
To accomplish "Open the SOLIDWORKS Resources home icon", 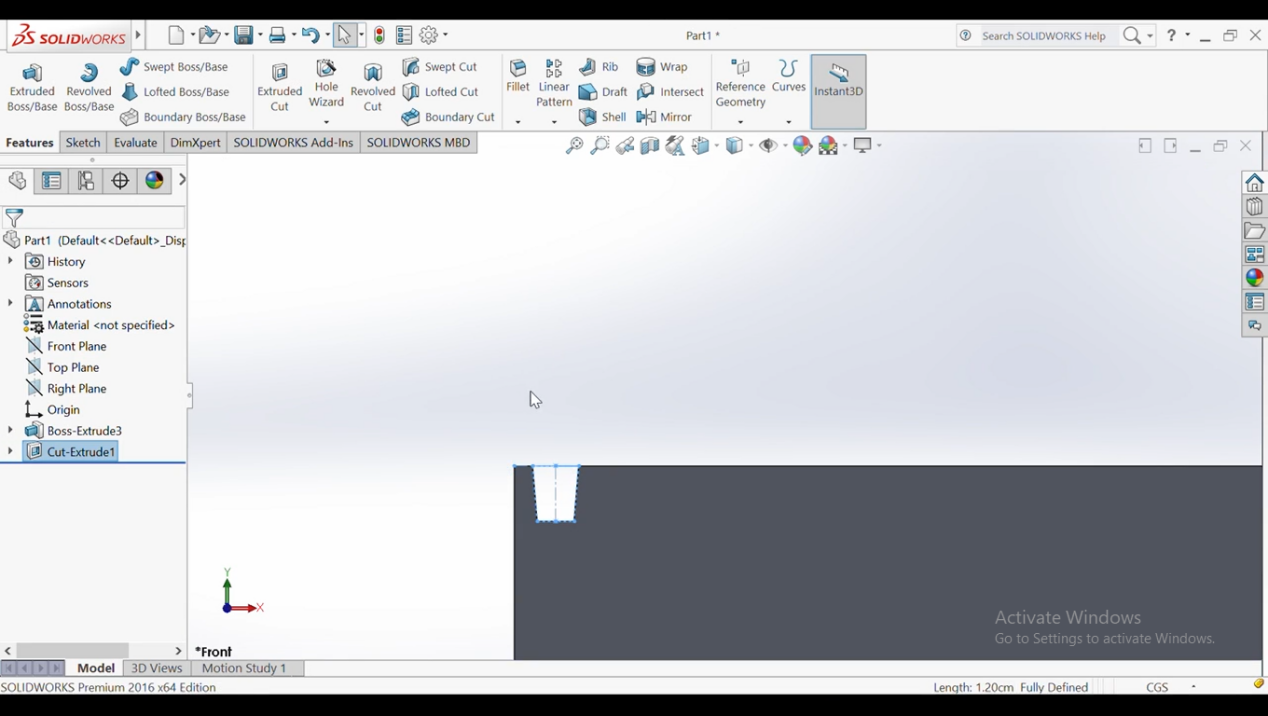I will pos(1255,183).
